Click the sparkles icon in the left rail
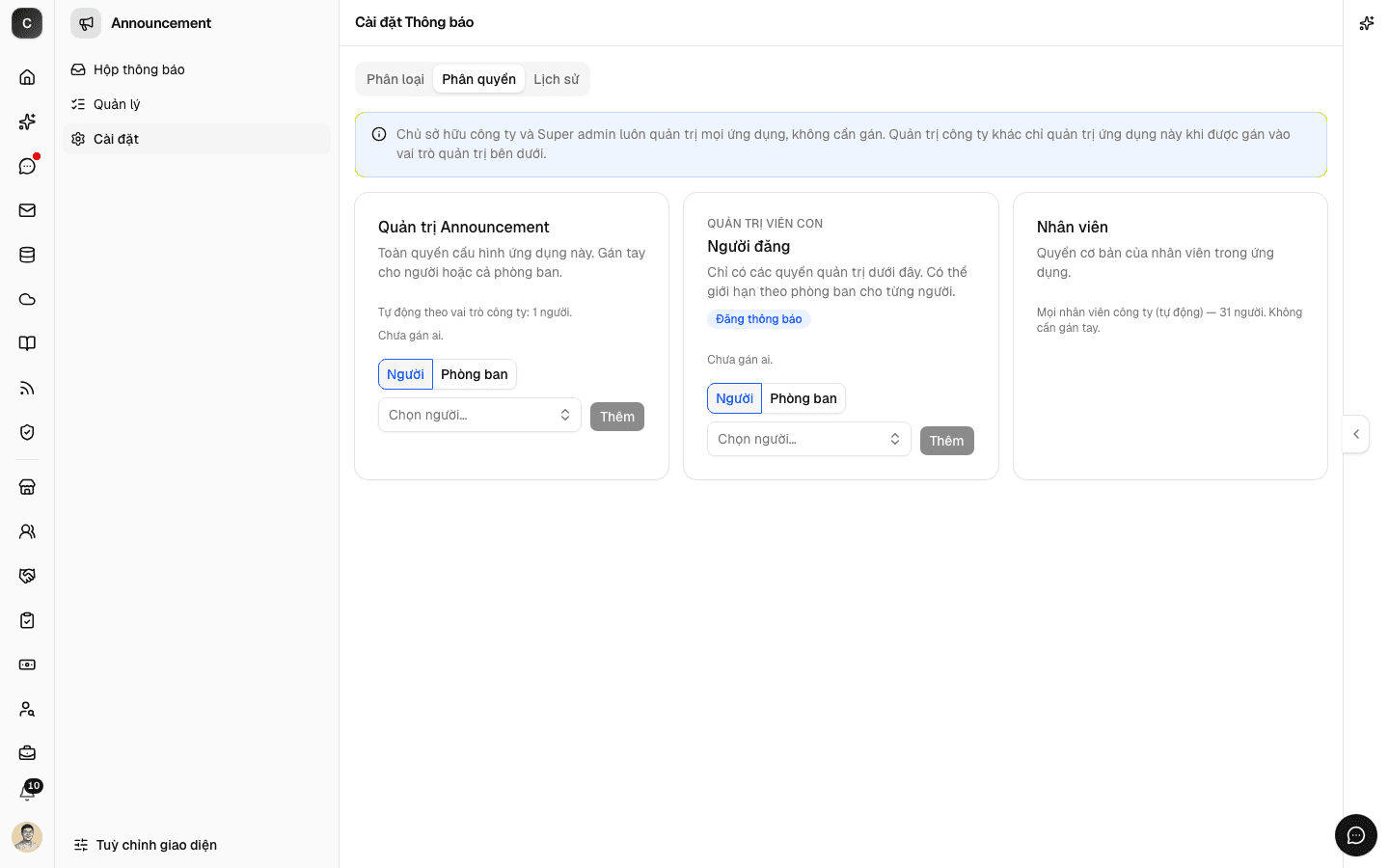Screen dimensions: 1389x868 click(27, 122)
